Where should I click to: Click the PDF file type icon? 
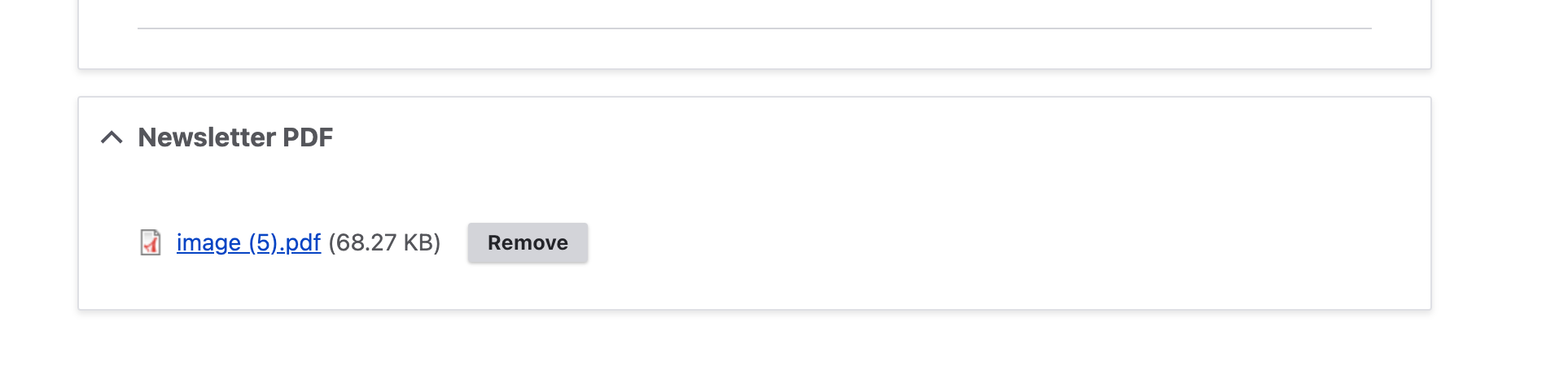pos(151,242)
